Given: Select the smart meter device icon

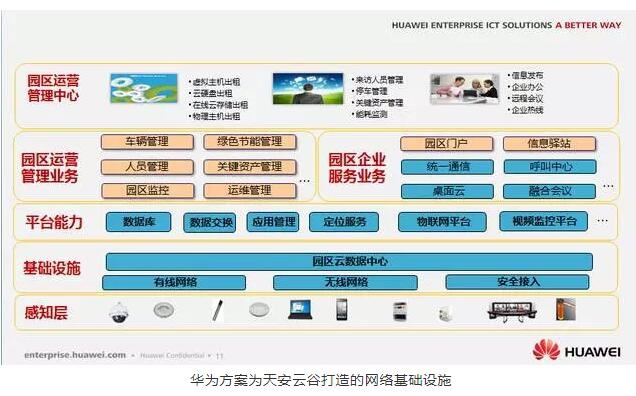Looking at the screenshot, I should 400,312.
